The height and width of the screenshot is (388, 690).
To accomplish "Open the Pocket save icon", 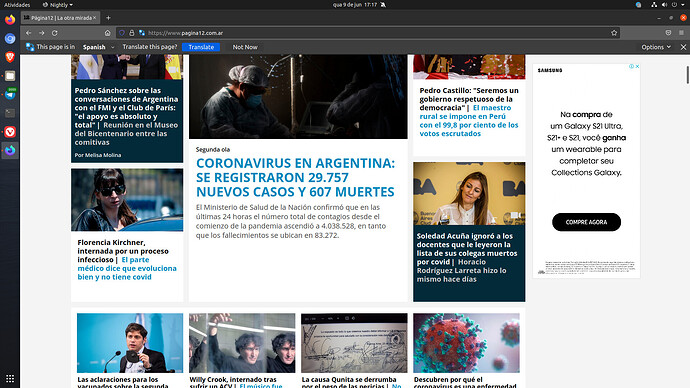I will 668,33.
